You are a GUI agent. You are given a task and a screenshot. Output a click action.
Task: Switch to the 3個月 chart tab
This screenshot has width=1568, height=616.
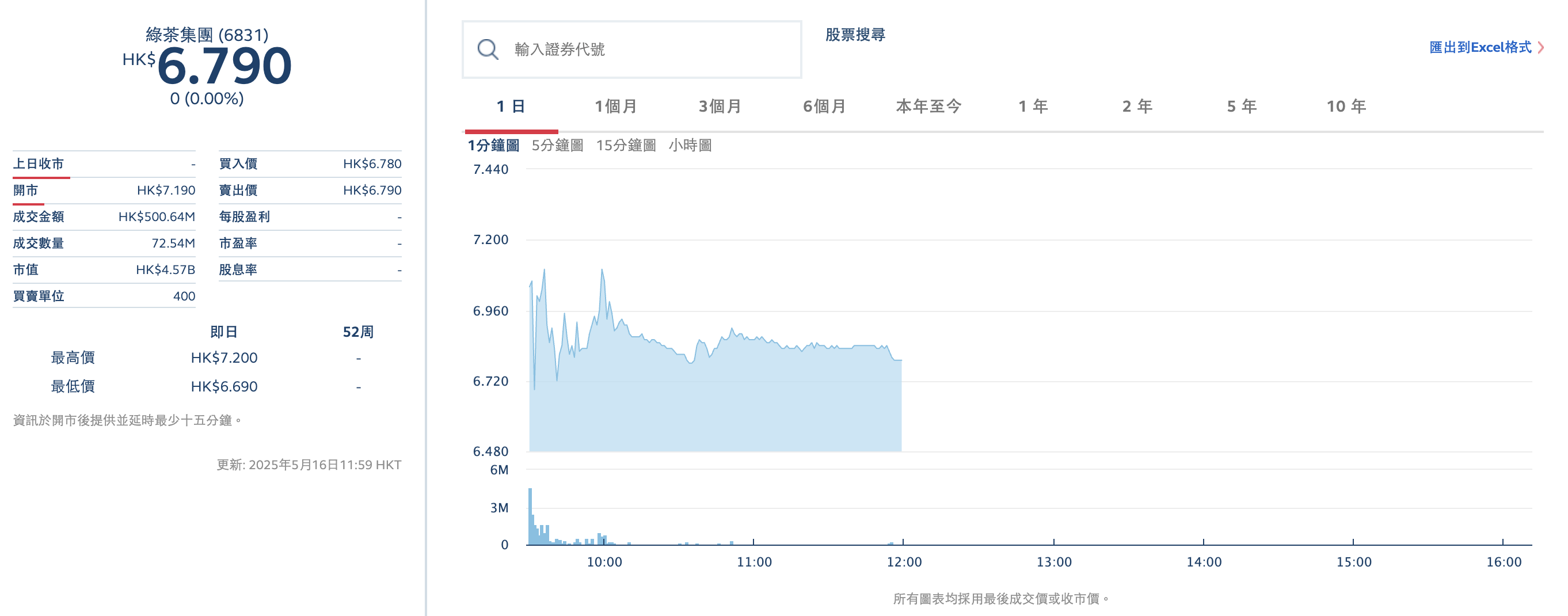tap(718, 106)
